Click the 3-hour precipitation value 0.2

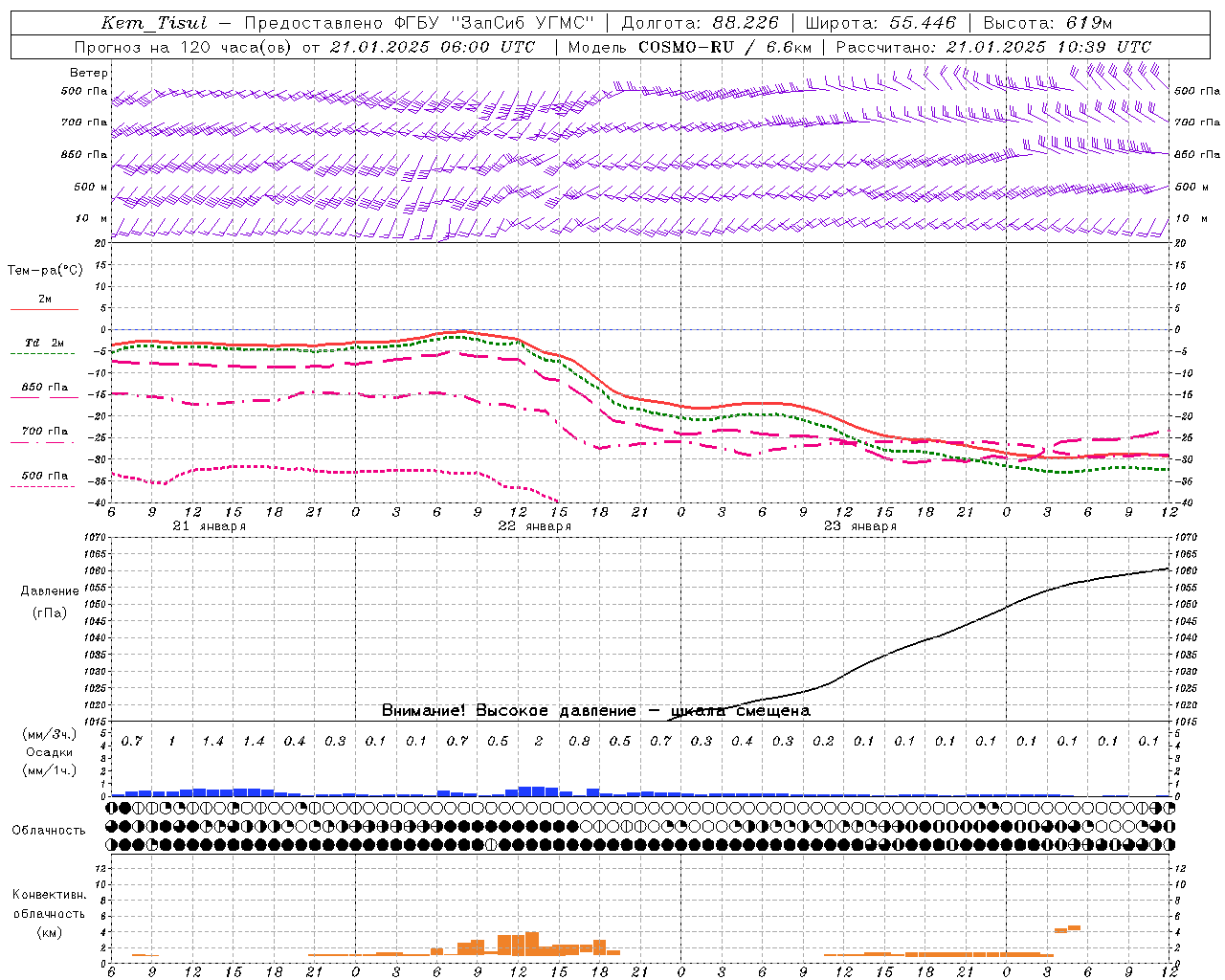(x=823, y=742)
